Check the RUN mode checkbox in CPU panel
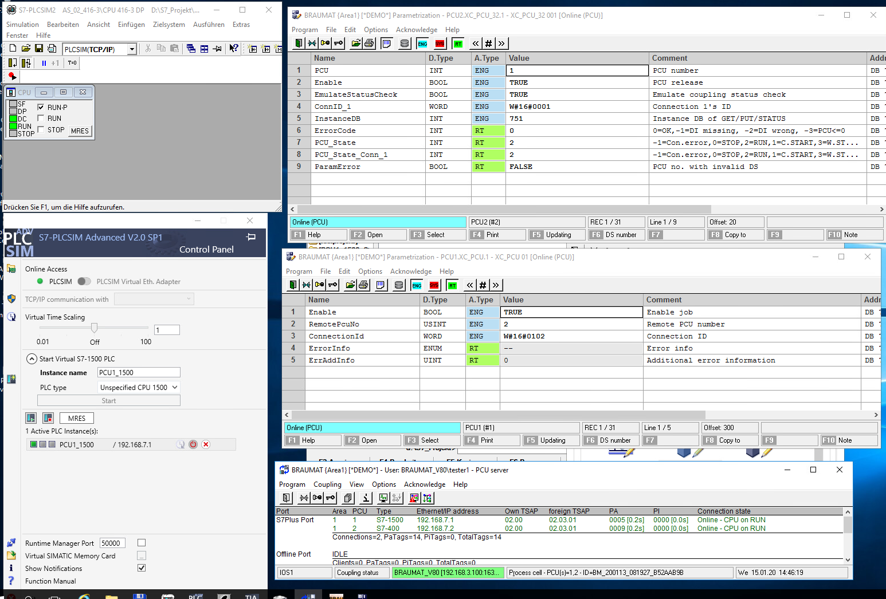Viewport: 886px width, 599px height. pyautogui.click(x=40, y=118)
